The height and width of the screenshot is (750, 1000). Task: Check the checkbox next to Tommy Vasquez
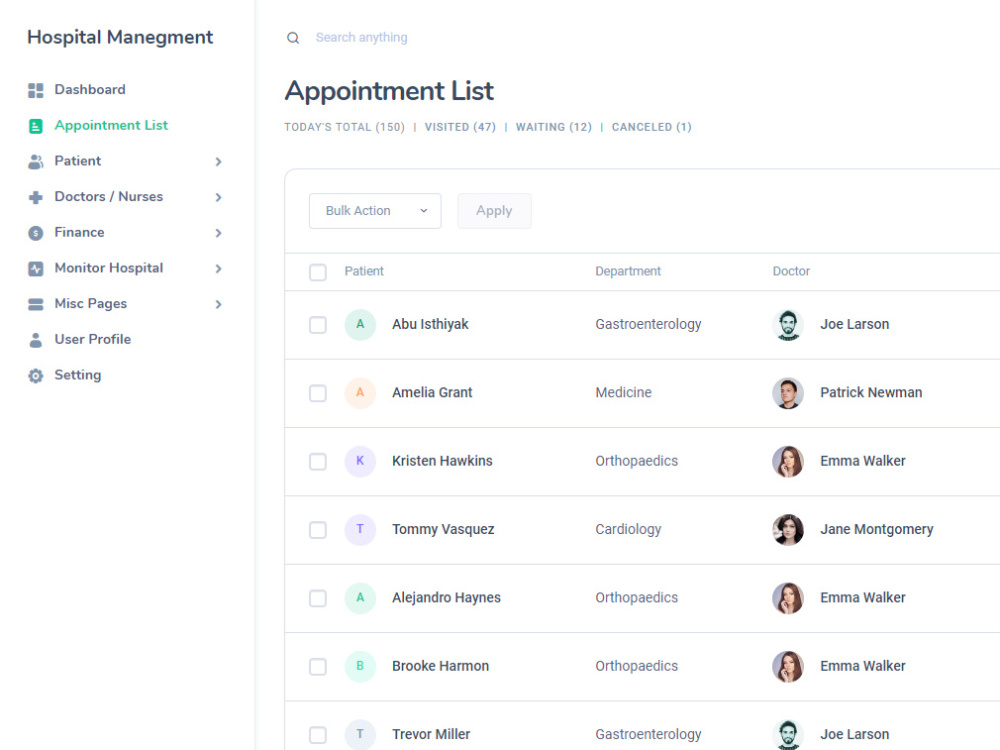[318, 530]
